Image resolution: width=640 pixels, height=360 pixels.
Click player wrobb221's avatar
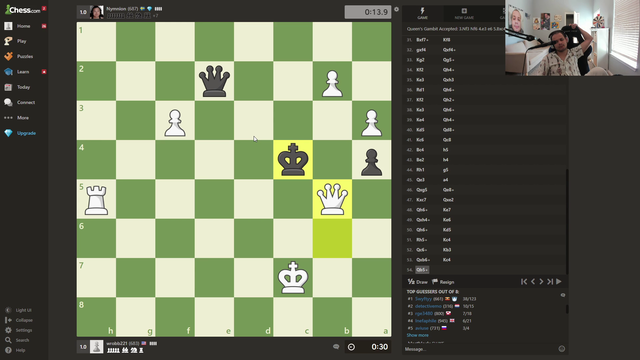pos(97,347)
